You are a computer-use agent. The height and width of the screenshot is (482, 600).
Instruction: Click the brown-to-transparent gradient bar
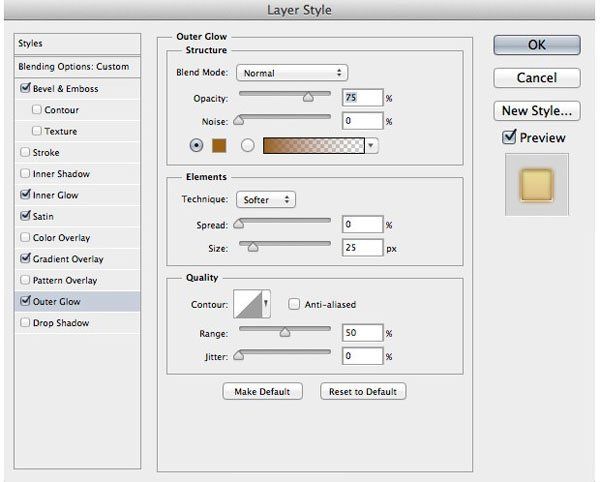pyautogui.click(x=314, y=146)
